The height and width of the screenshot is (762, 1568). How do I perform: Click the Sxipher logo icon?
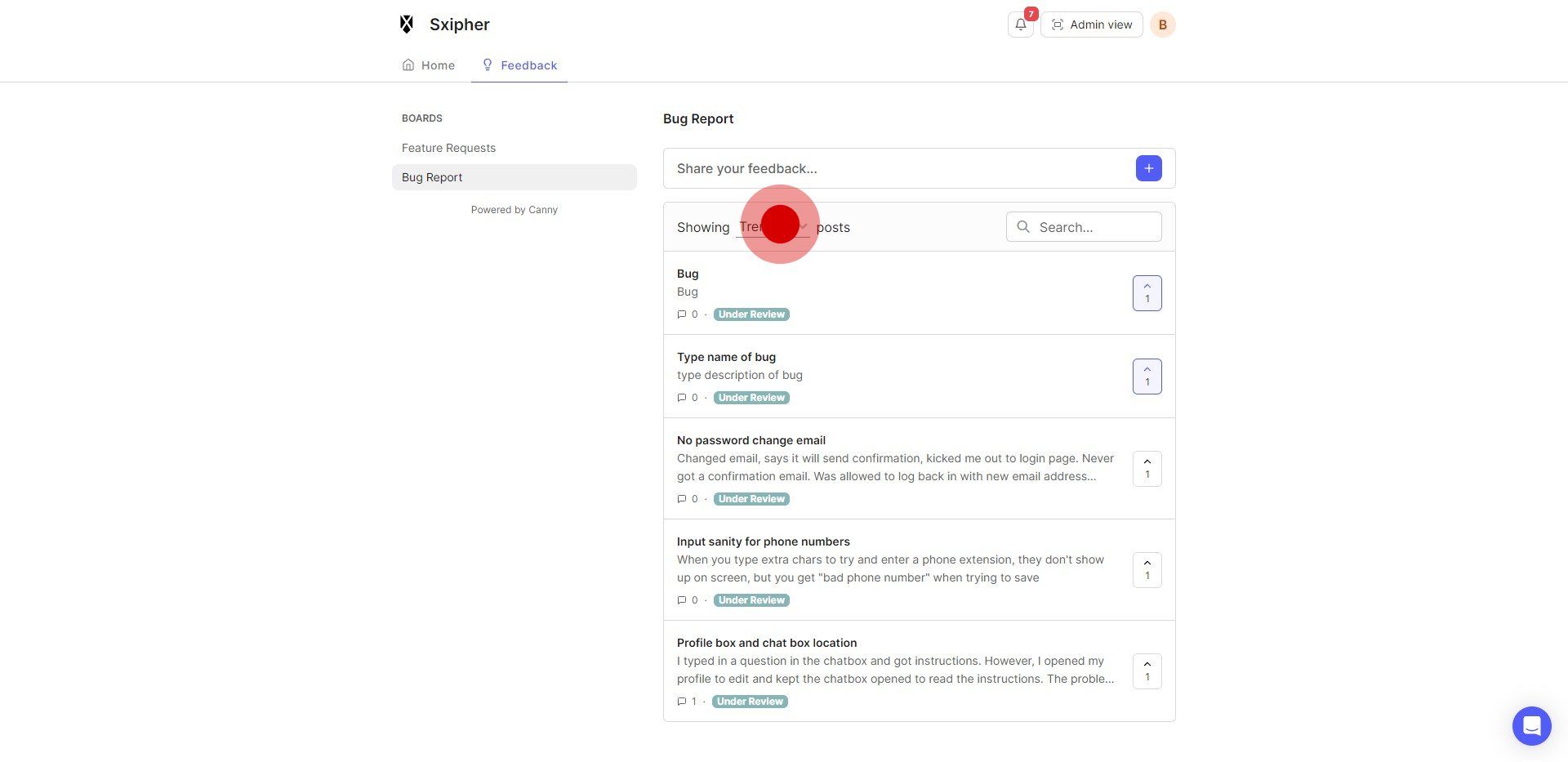[407, 25]
